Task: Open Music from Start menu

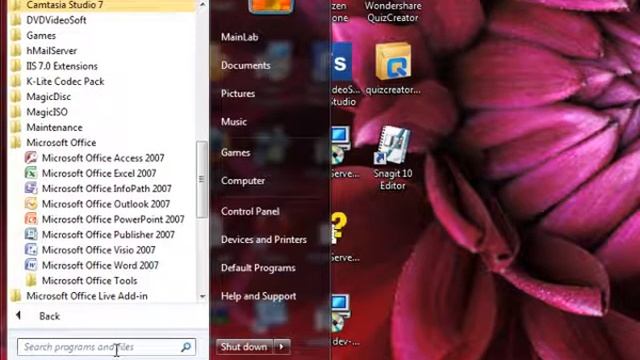Action: click(x=234, y=122)
